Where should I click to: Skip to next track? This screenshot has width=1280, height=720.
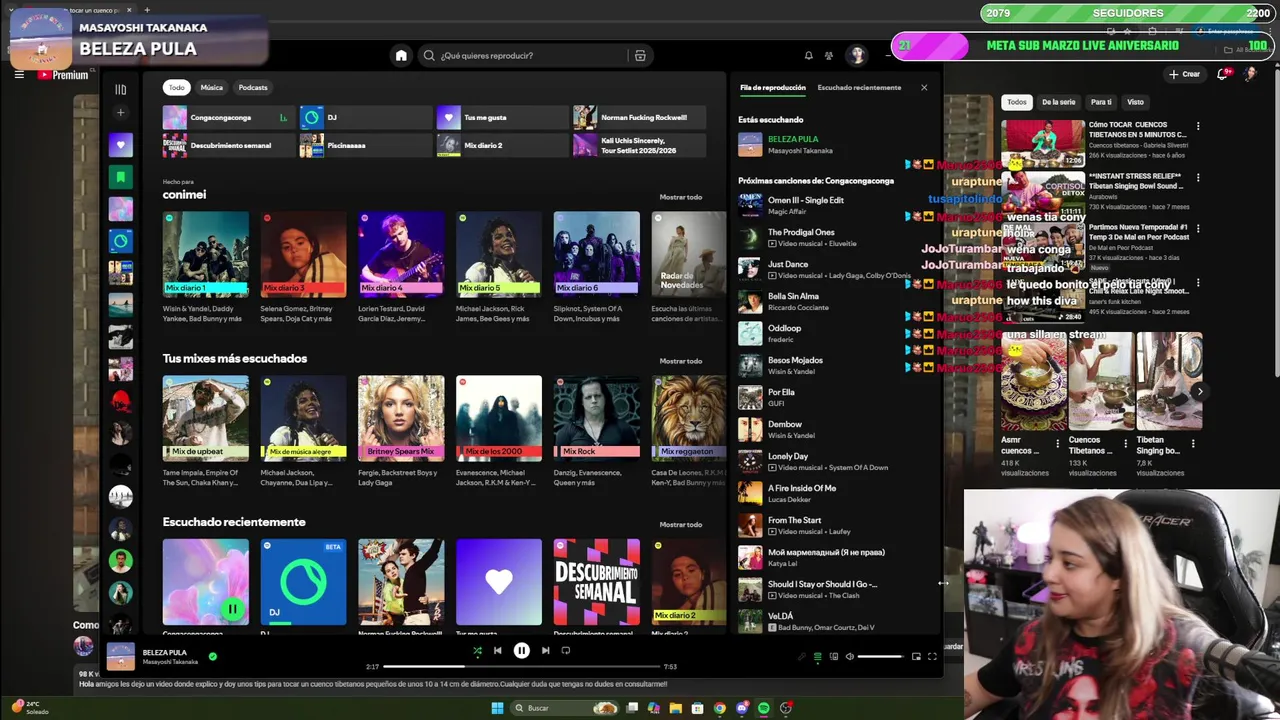point(545,650)
